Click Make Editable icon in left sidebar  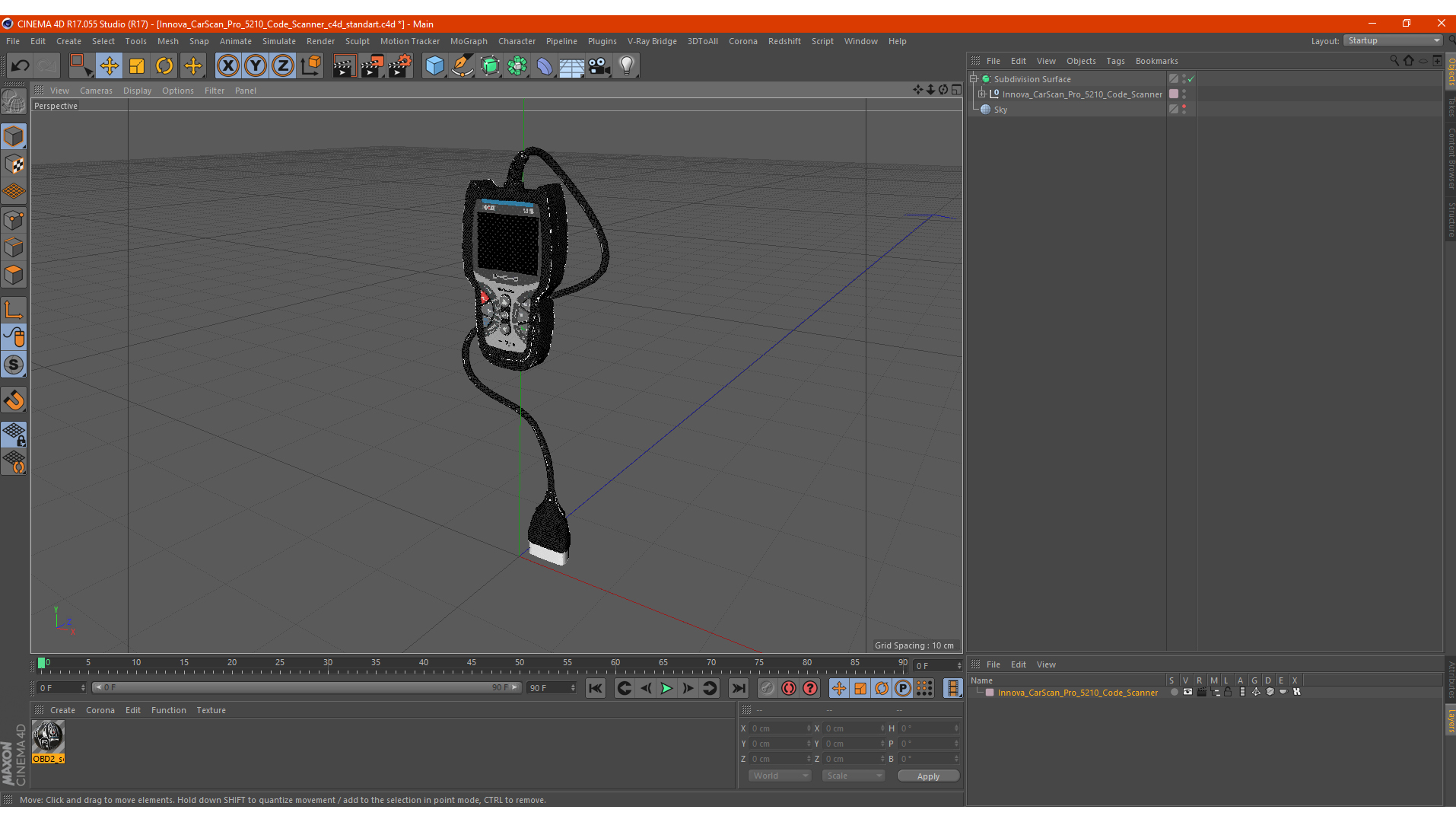pos(14,101)
